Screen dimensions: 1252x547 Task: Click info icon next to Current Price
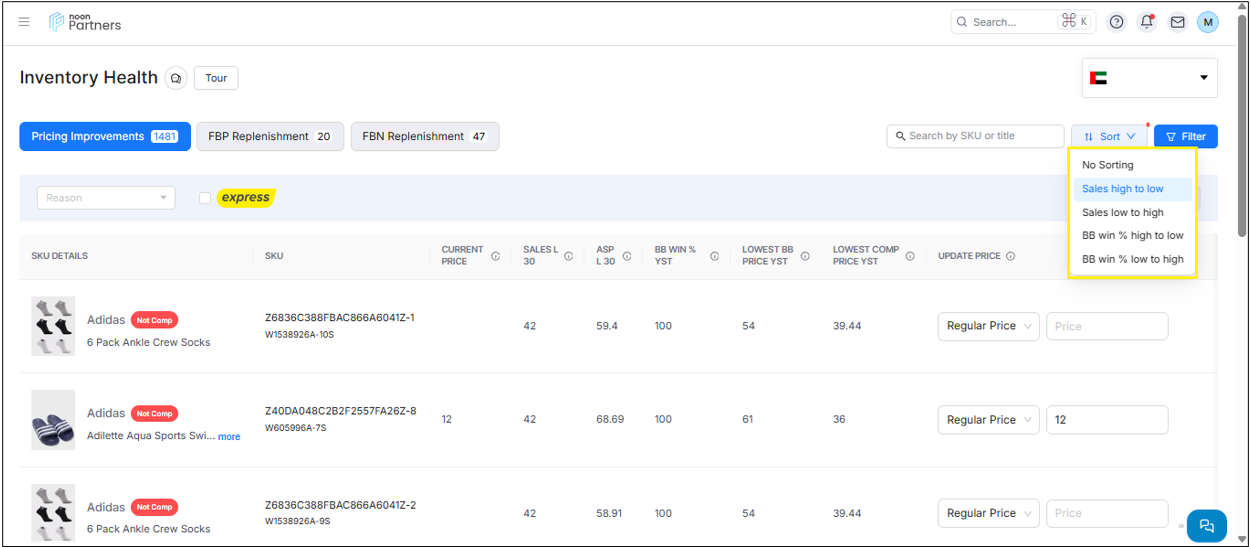495,256
